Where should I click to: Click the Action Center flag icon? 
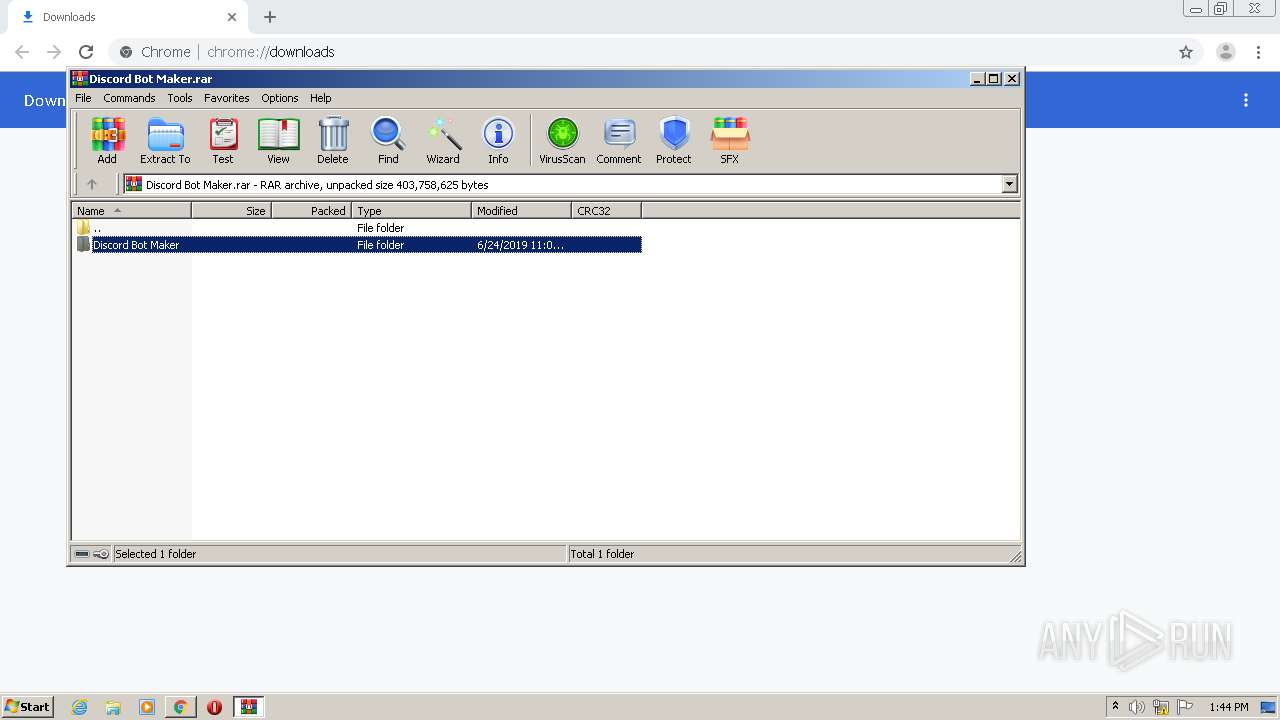coord(1185,707)
